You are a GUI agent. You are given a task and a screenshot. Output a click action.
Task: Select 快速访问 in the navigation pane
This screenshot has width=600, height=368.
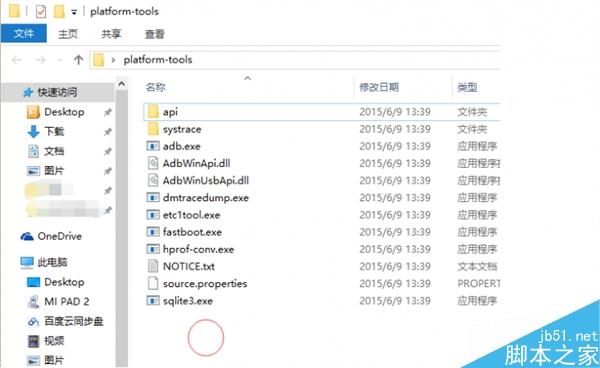point(57,92)
